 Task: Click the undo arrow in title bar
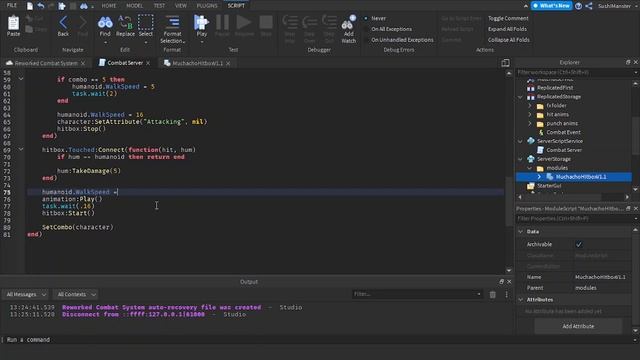pyautogui.click(x=41, y=6)
